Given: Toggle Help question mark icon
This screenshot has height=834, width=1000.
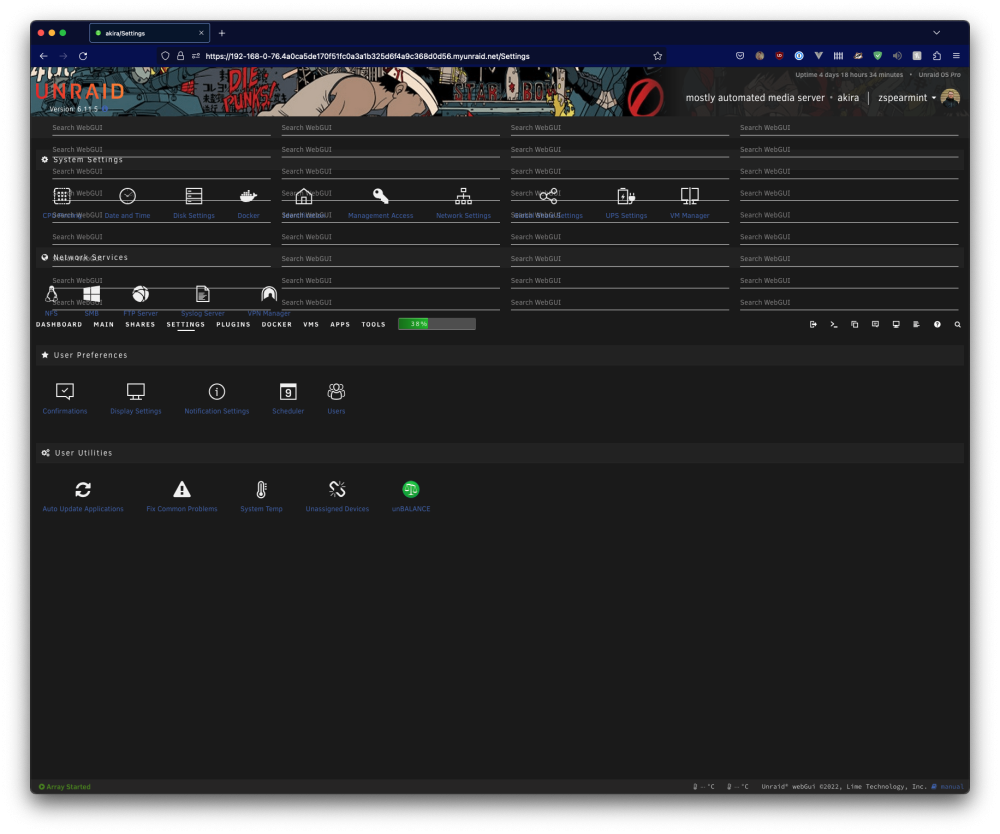Looking at the screenshot, I should pos(937,325).
